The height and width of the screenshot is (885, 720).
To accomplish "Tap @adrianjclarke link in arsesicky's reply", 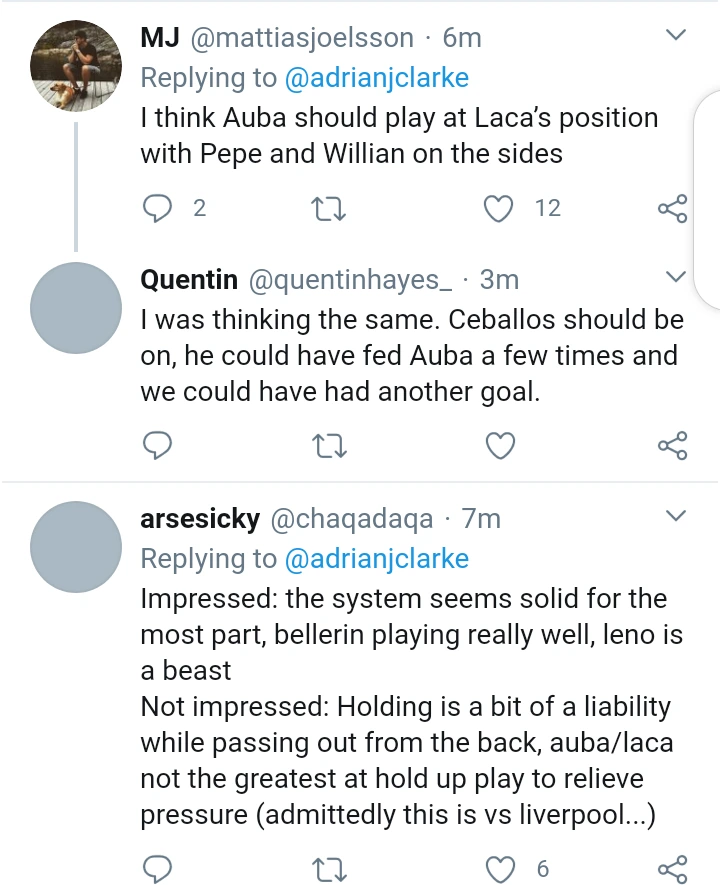I will (x=377, y=558).
